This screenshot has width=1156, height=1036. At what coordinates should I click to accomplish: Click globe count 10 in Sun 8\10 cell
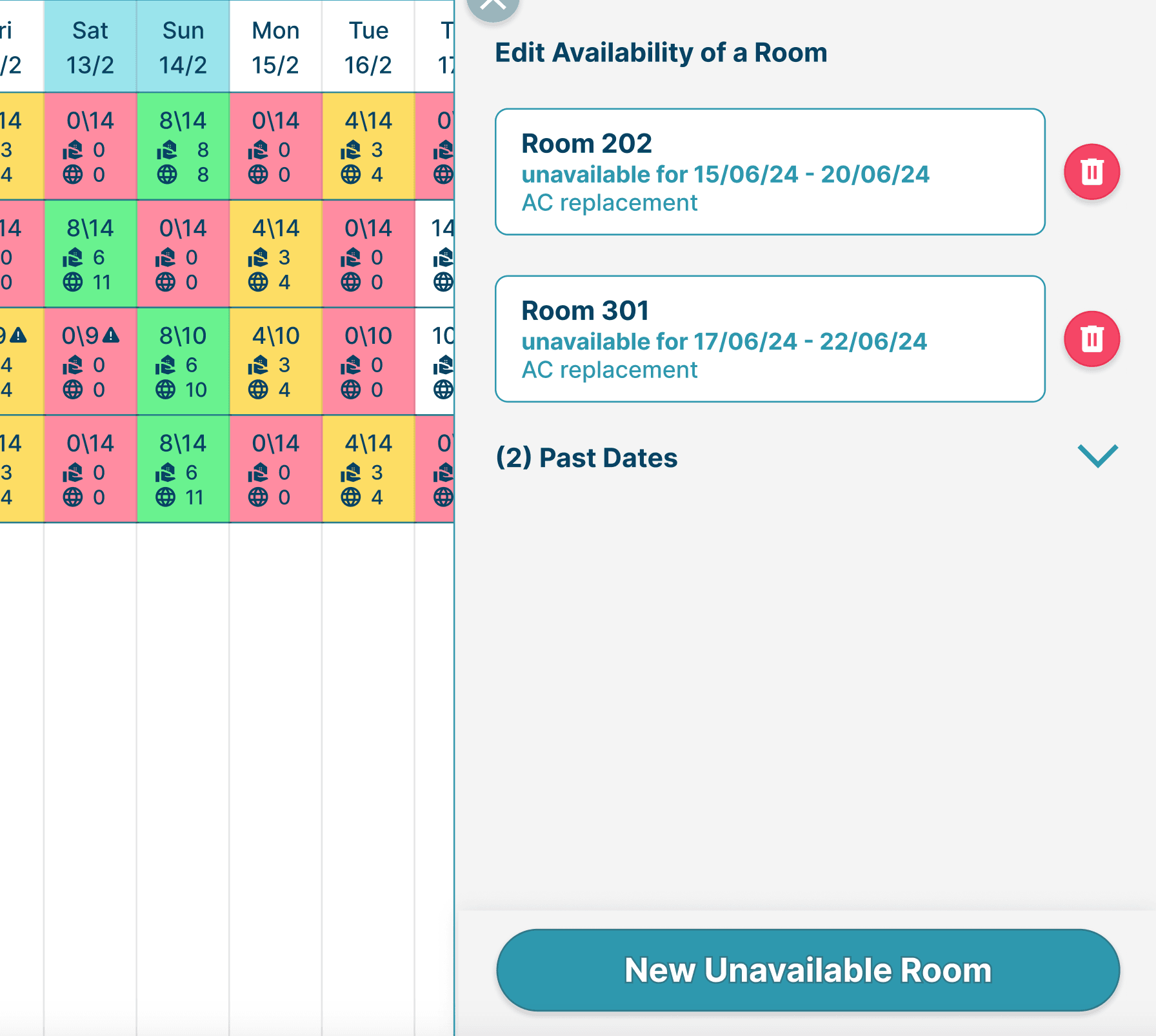pyautogui.click(x=196, y=390)
